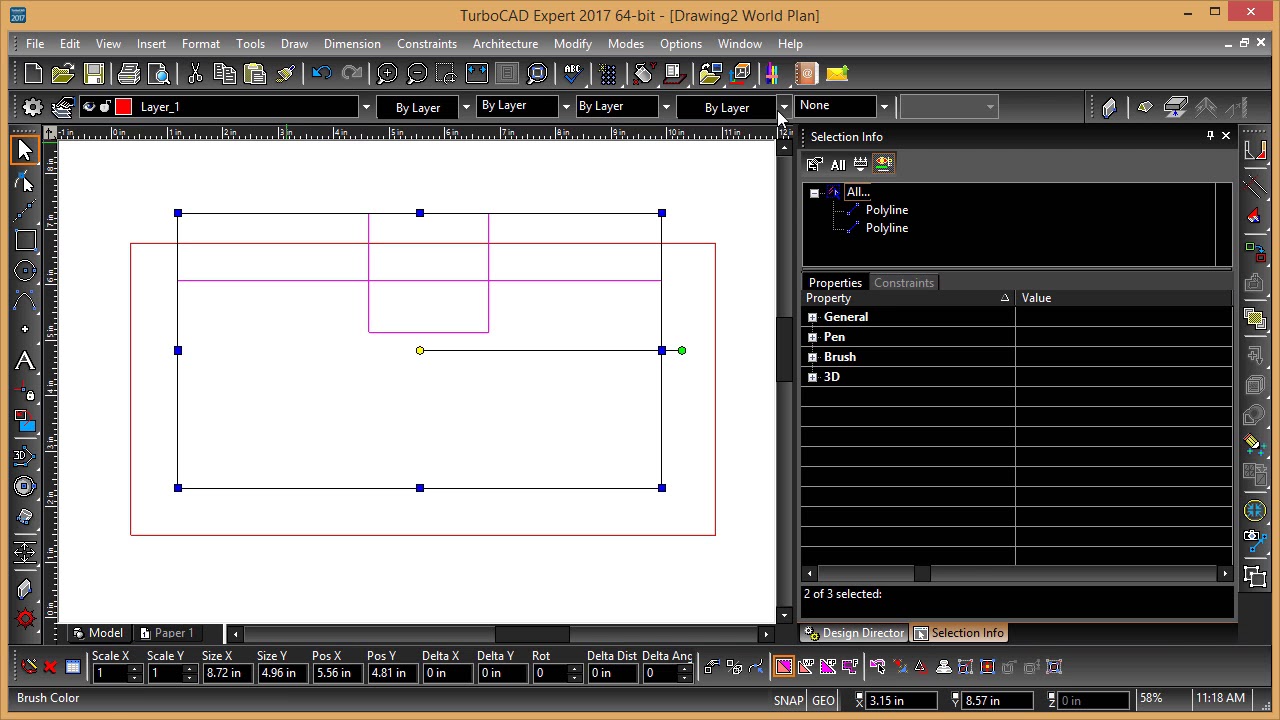Activate the Format Painter brush icon
The image size is (1280, 720).
click(x=285, y=73)
